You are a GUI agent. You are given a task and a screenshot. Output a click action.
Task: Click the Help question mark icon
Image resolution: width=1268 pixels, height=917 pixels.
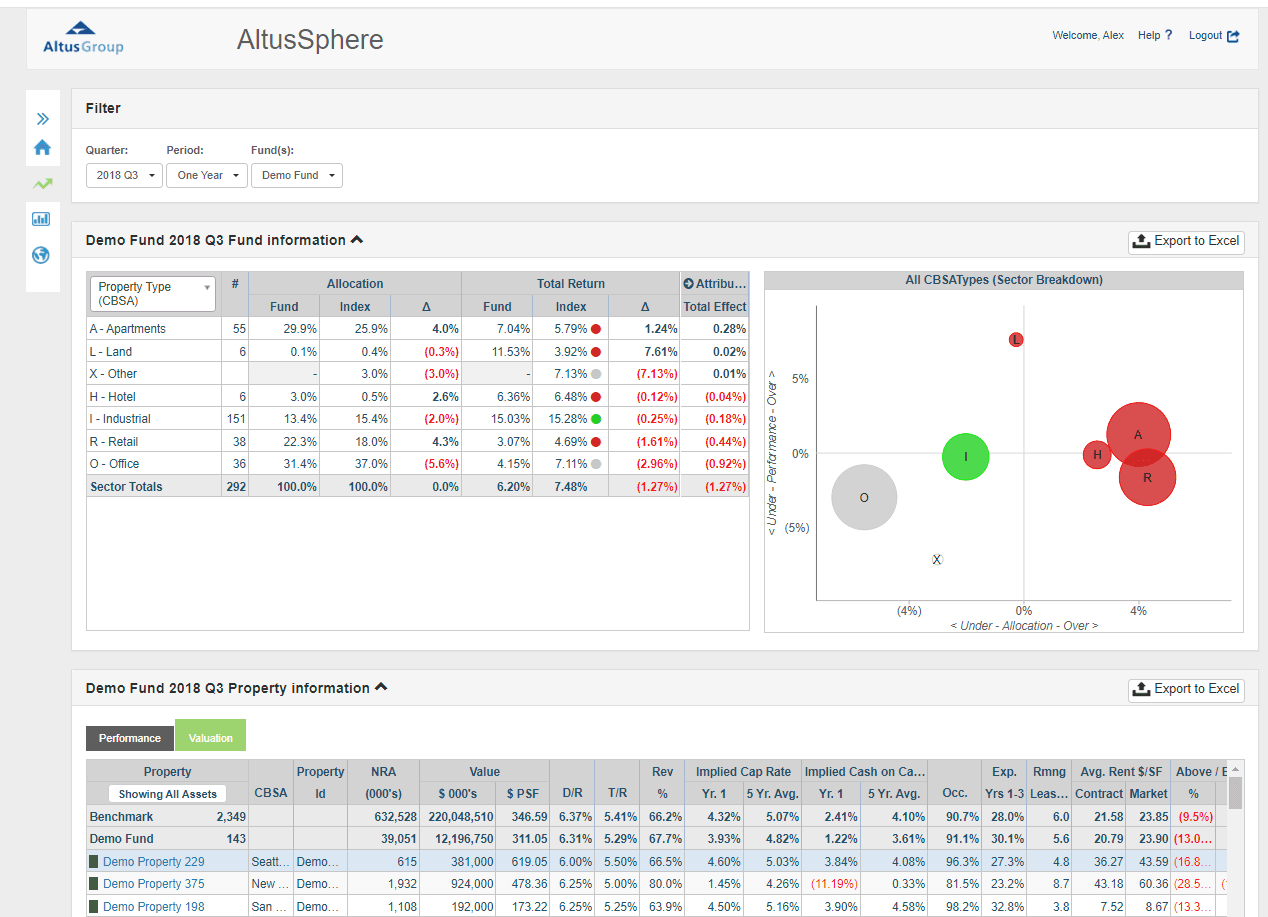point(1168,36)
